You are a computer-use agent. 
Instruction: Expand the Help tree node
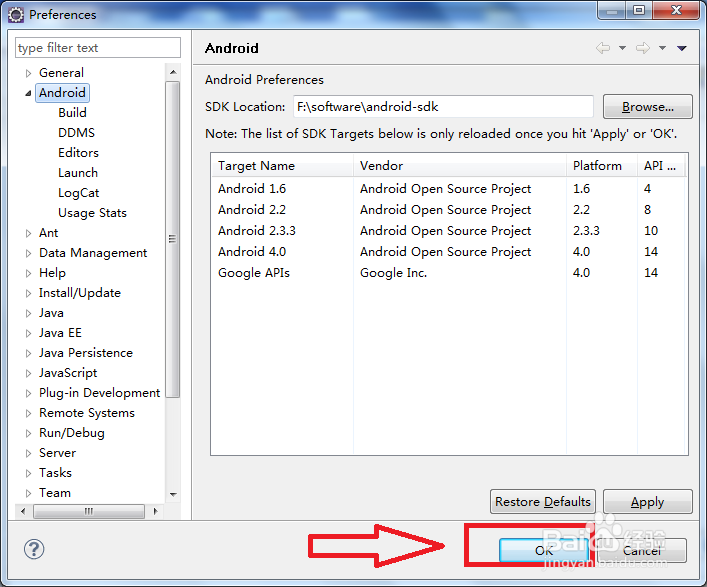tap(28, 273)
